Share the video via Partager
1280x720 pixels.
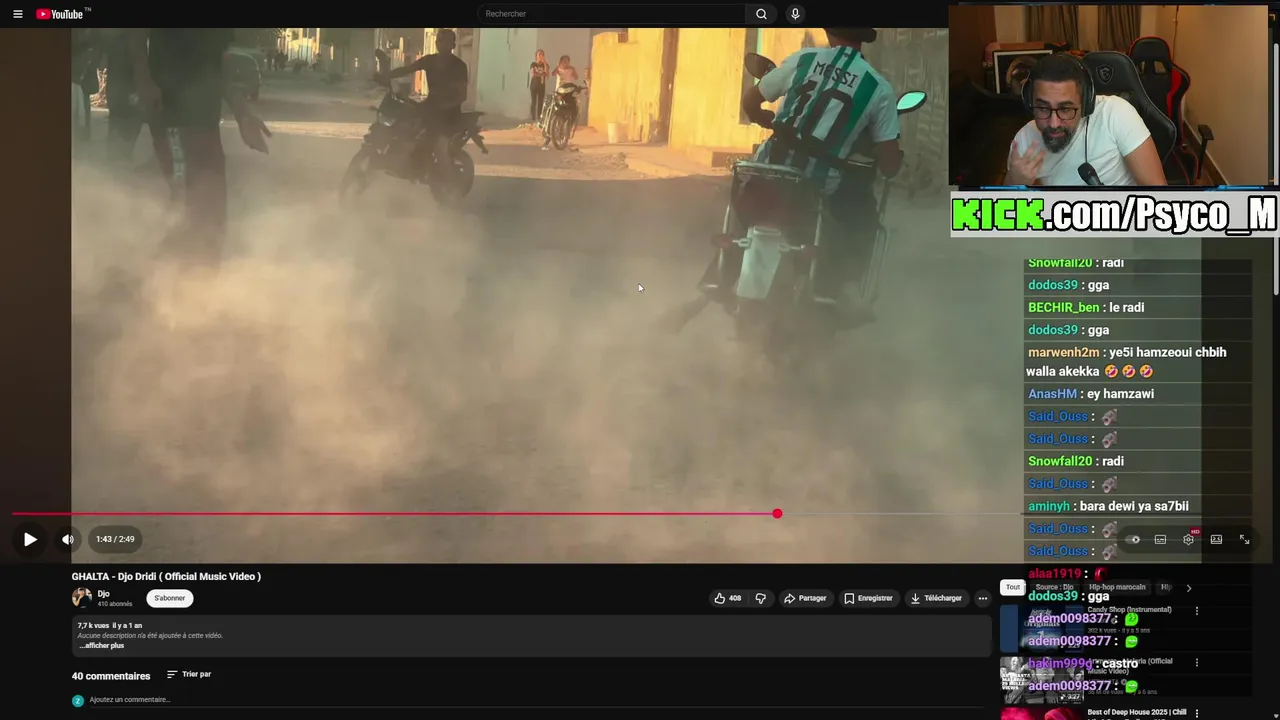[805, 598]
